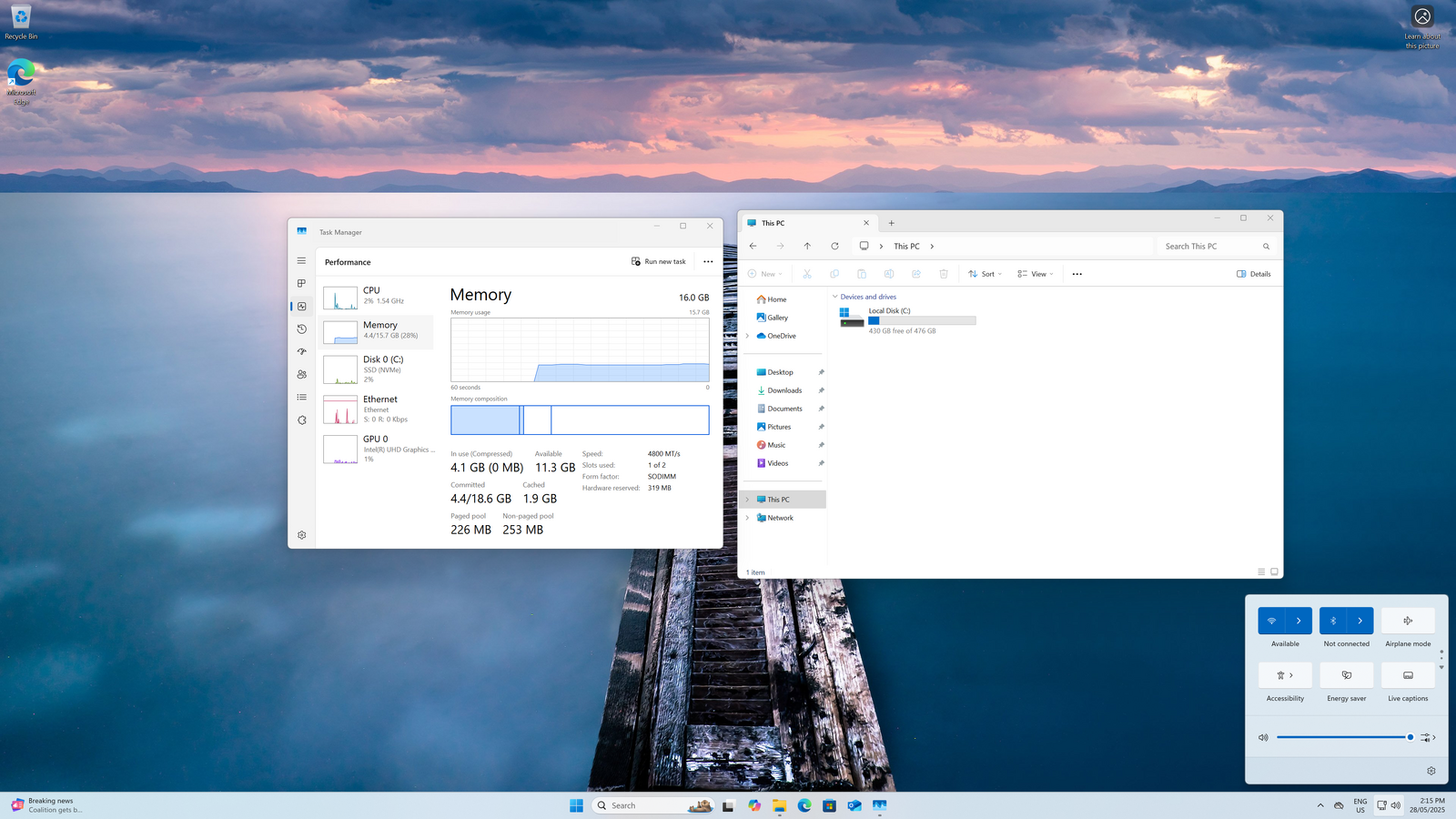1456x819 pixels.
Task: Click the Details pane button
Action: click(1254, 274)
